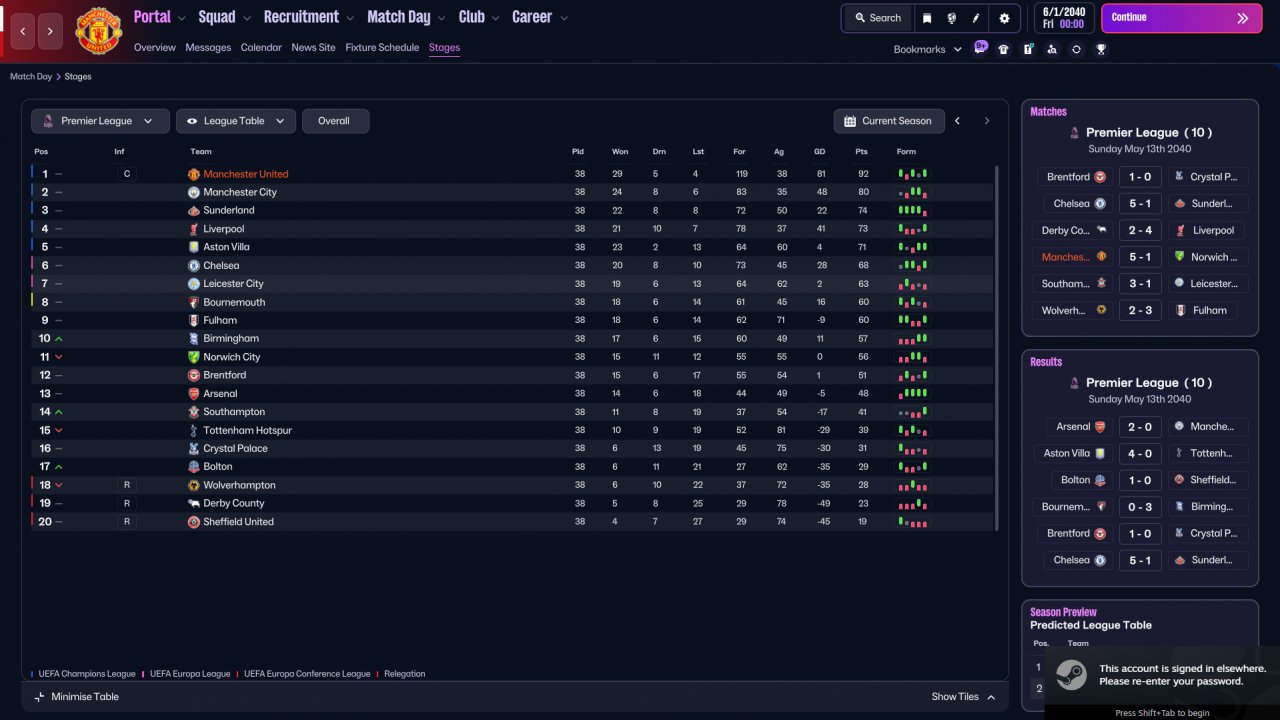Click the Manchester United club crest
The height and width of the screenshot is (720, 1280).
pyautogui.click(x=98, y=30)
